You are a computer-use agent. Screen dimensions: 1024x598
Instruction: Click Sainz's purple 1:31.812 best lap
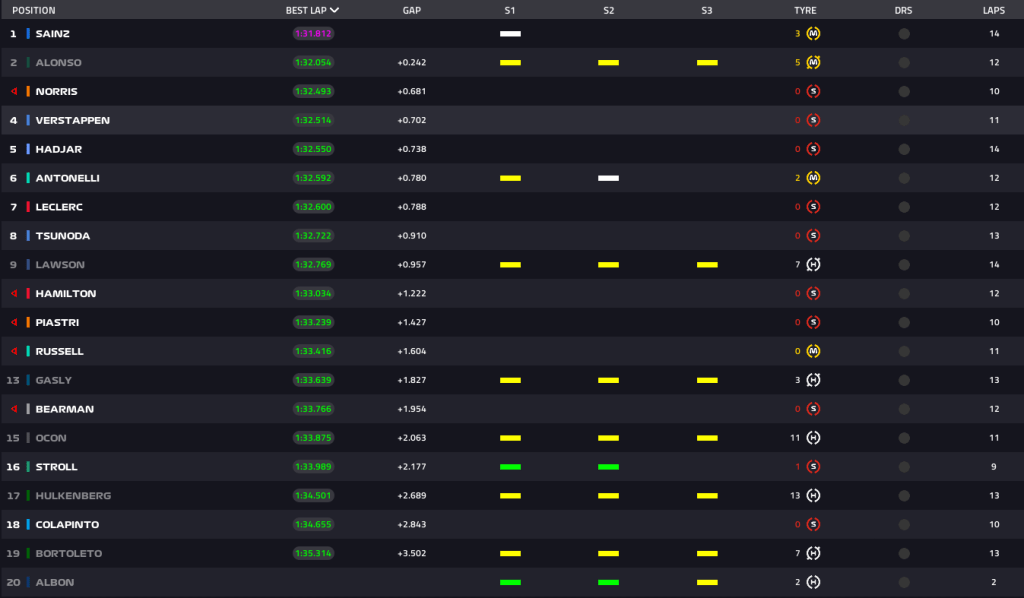coord(313,34)
